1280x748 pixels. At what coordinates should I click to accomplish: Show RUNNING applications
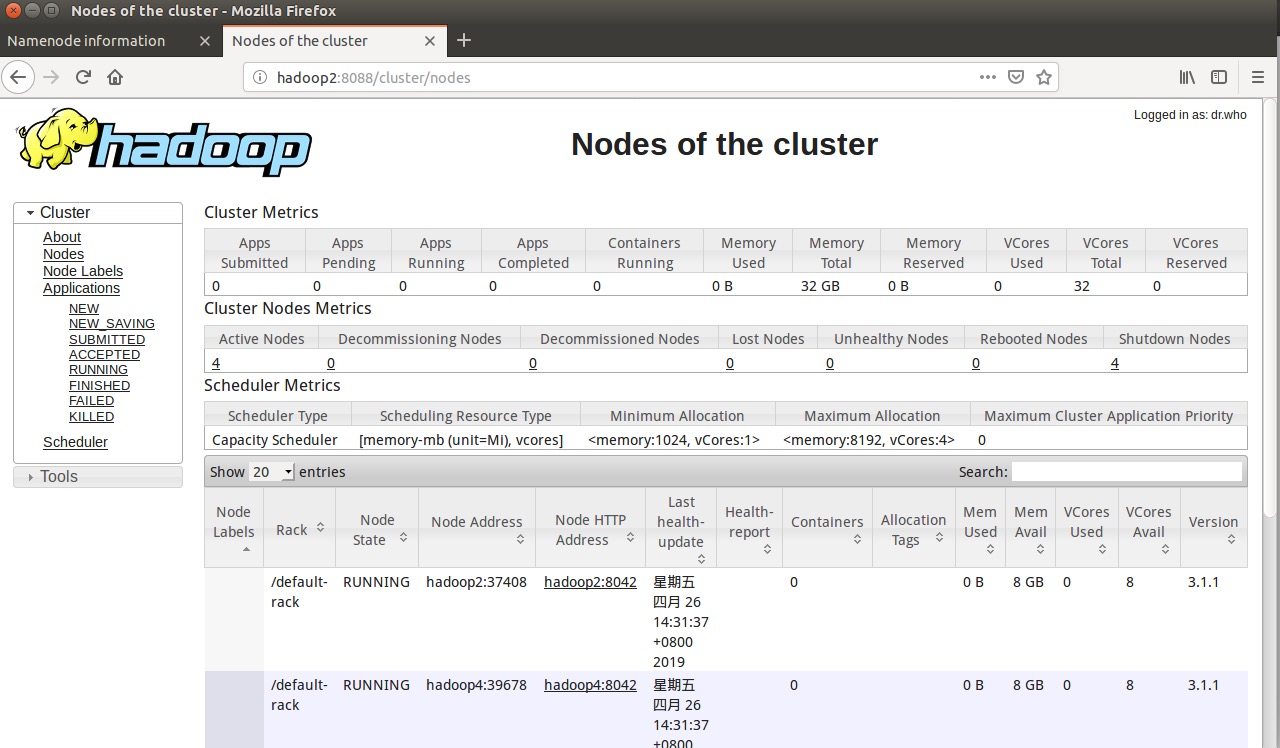click(x=98, y=370)
